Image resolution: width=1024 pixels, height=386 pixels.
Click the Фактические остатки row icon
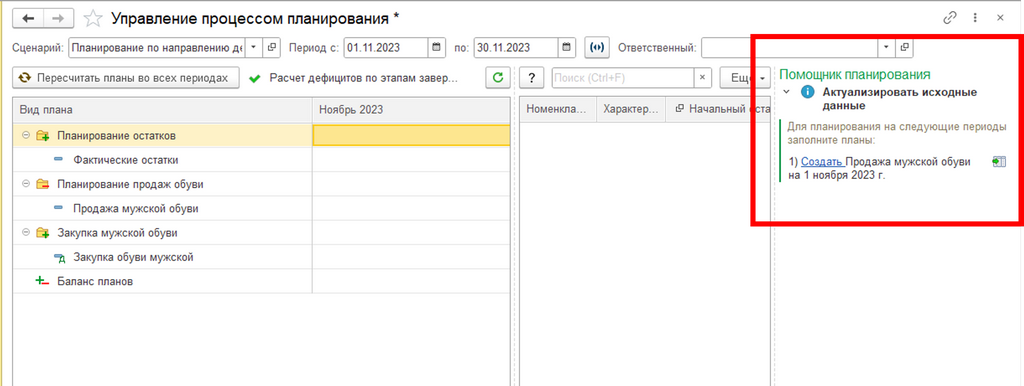(x=59, y=159)
